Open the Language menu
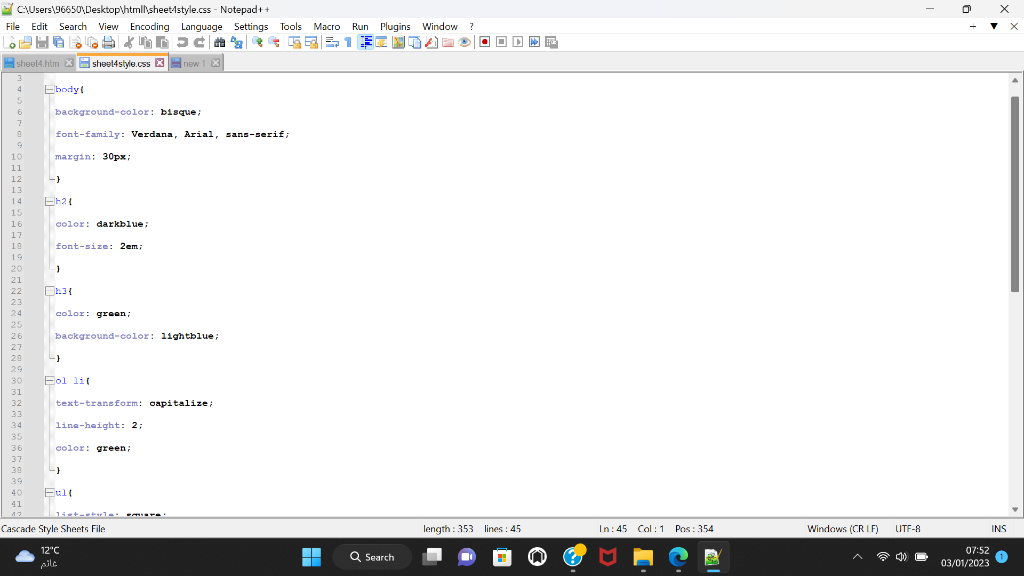 (x=203, y=26)
